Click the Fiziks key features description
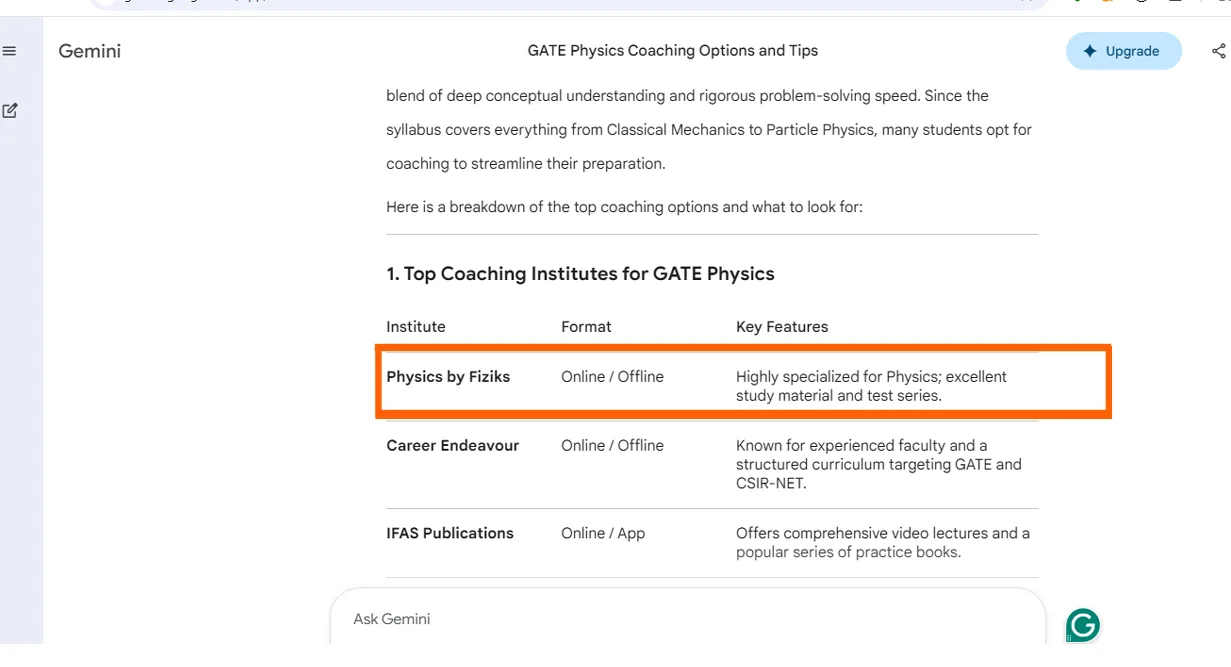Screen dimensions: 1231x667 coord(871,386)
